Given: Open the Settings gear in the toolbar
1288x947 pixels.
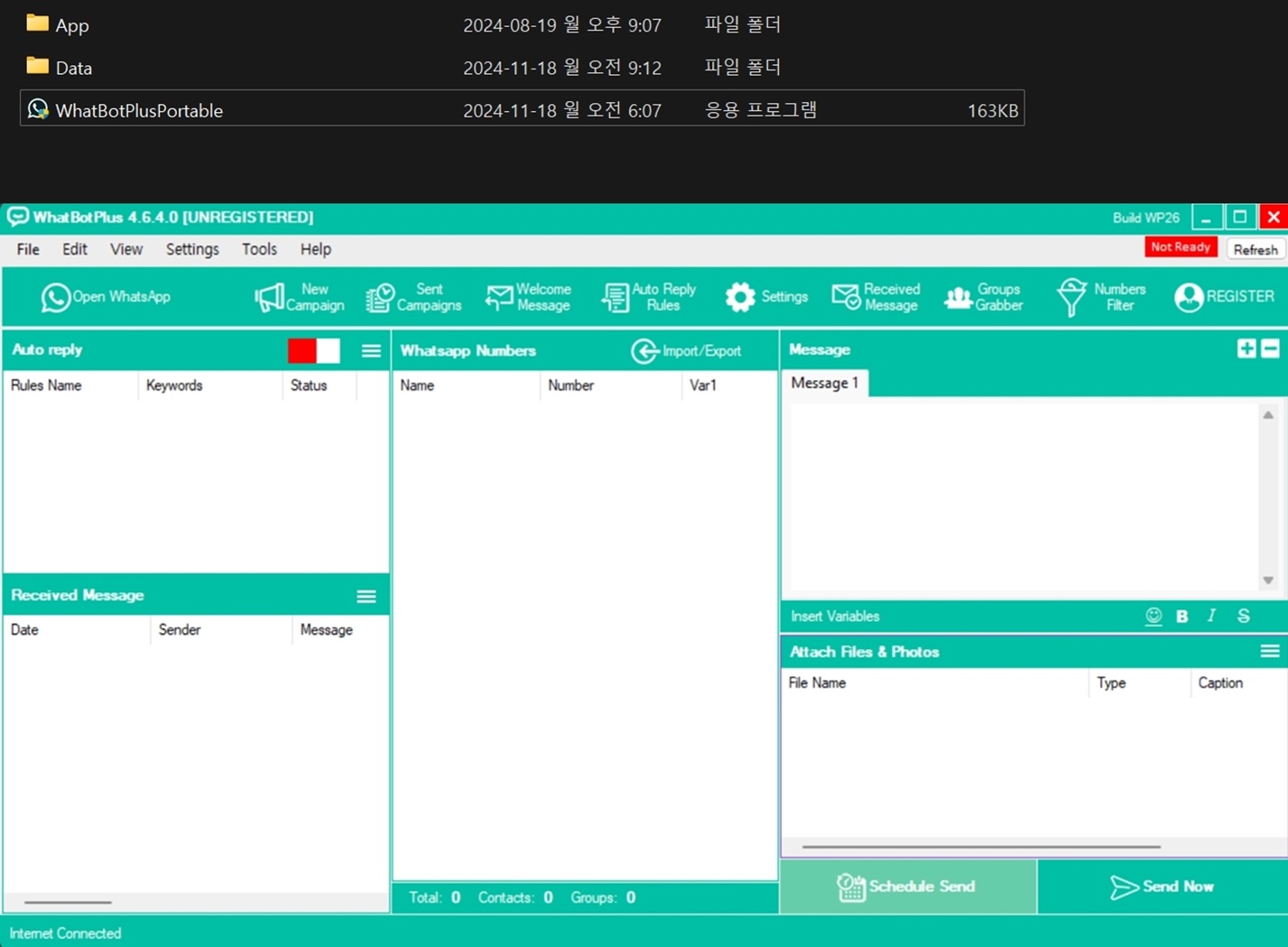Looking at the screenshot, I should (766, 297).
